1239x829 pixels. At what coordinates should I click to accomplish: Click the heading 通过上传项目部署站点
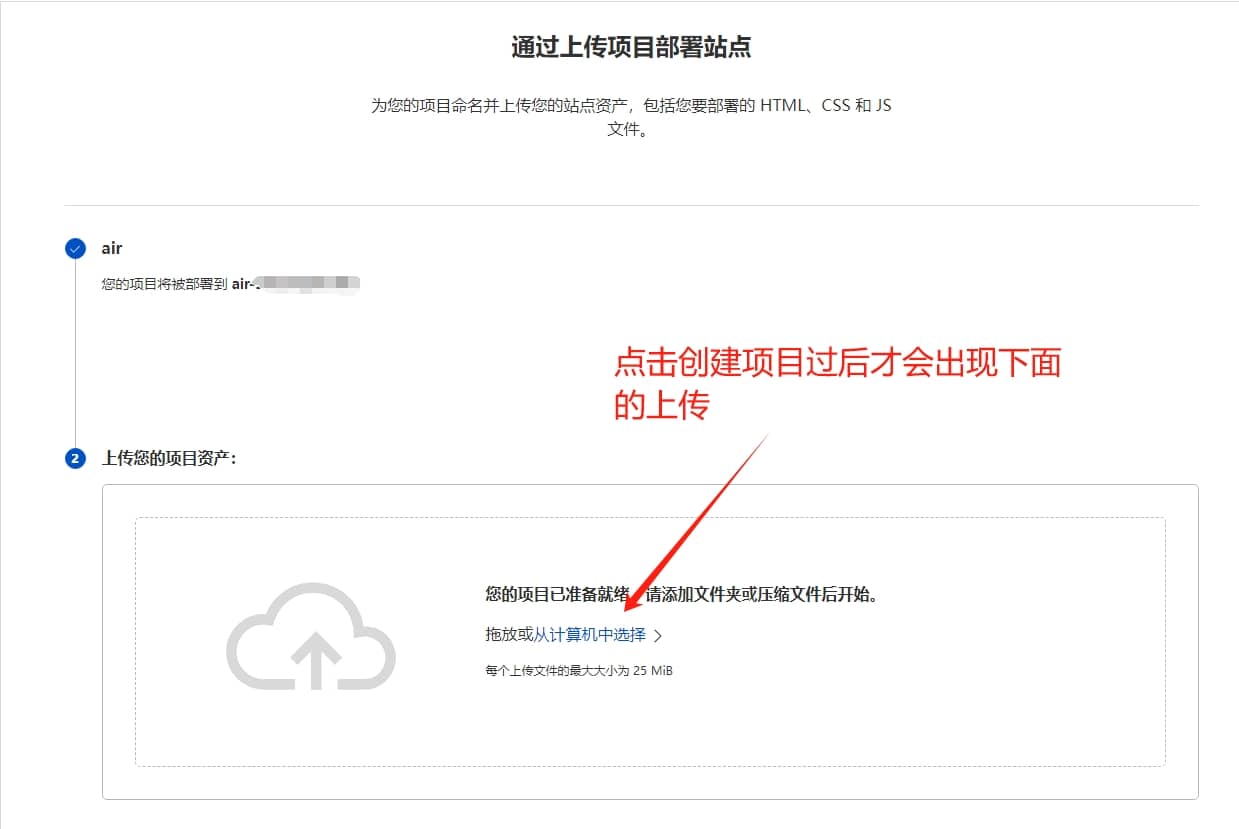[631, 47]
